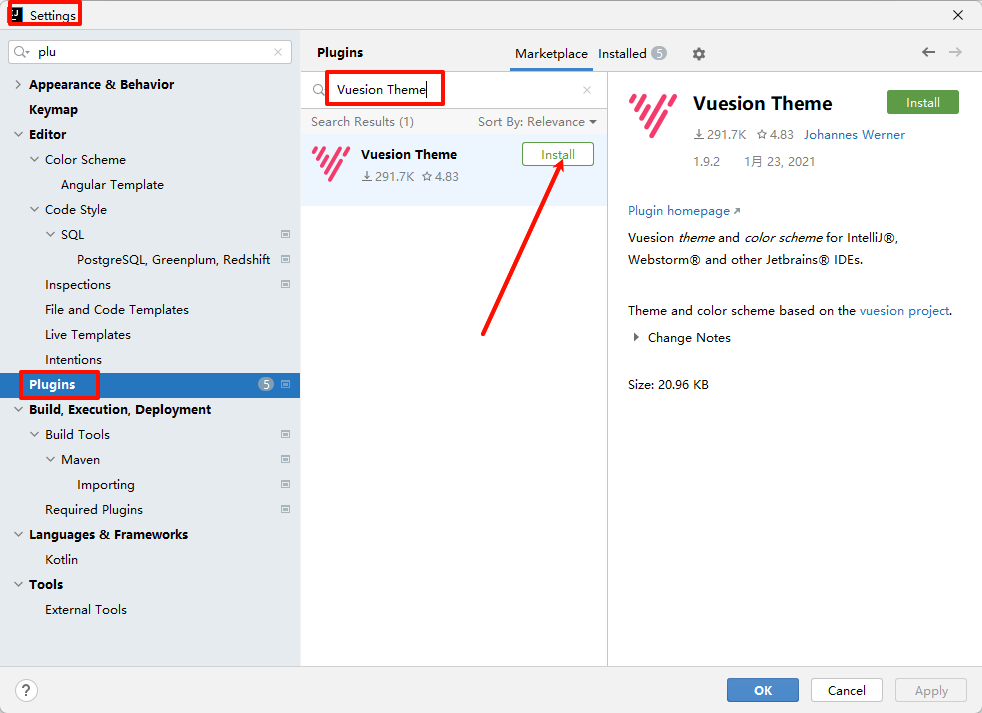The width and height of the screenshot is (982, 713).
Task: Click the Vuesion Theme logo in search results
Action: [331, 164]
